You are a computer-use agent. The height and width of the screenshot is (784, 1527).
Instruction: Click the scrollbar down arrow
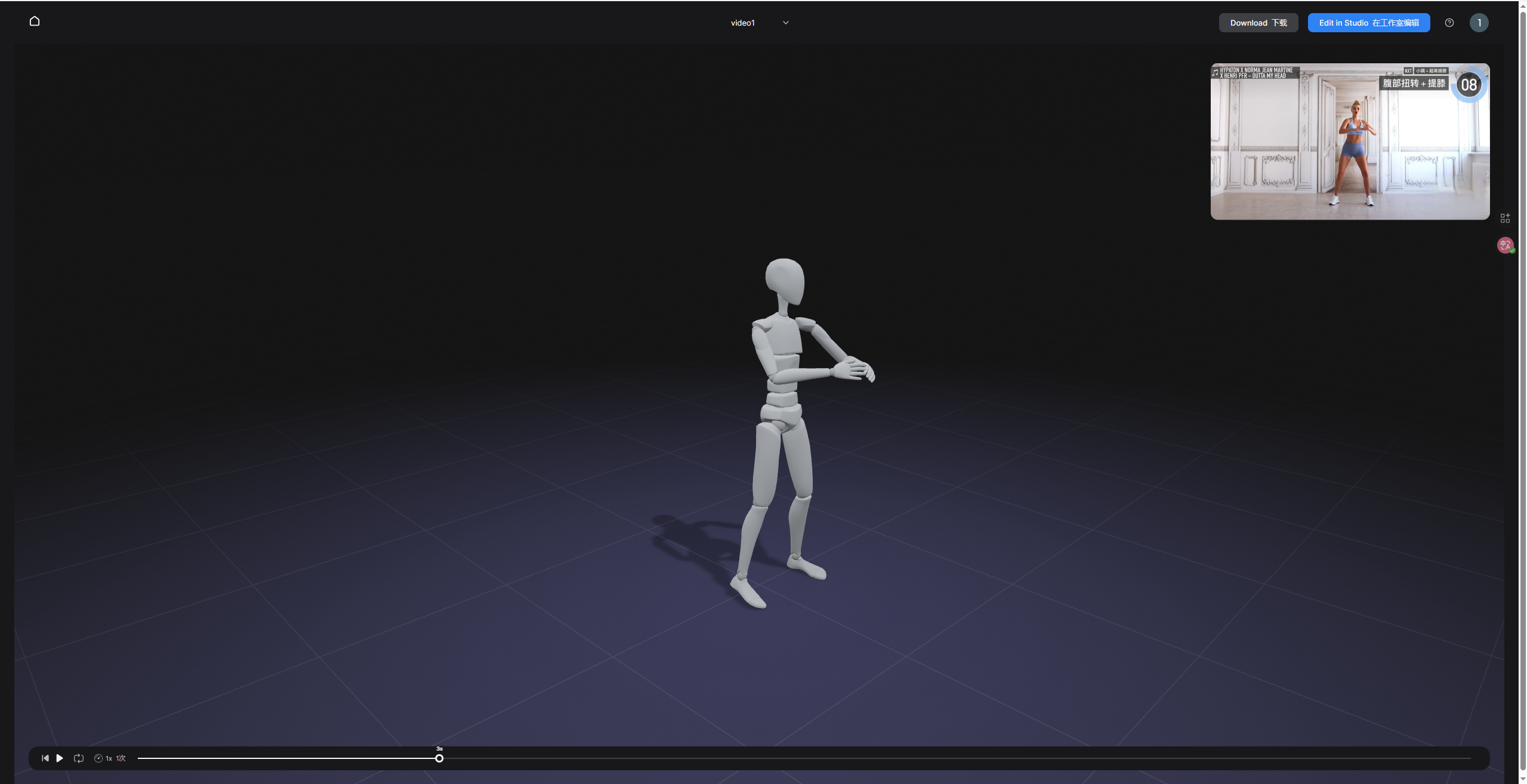tap(1523, 779)
